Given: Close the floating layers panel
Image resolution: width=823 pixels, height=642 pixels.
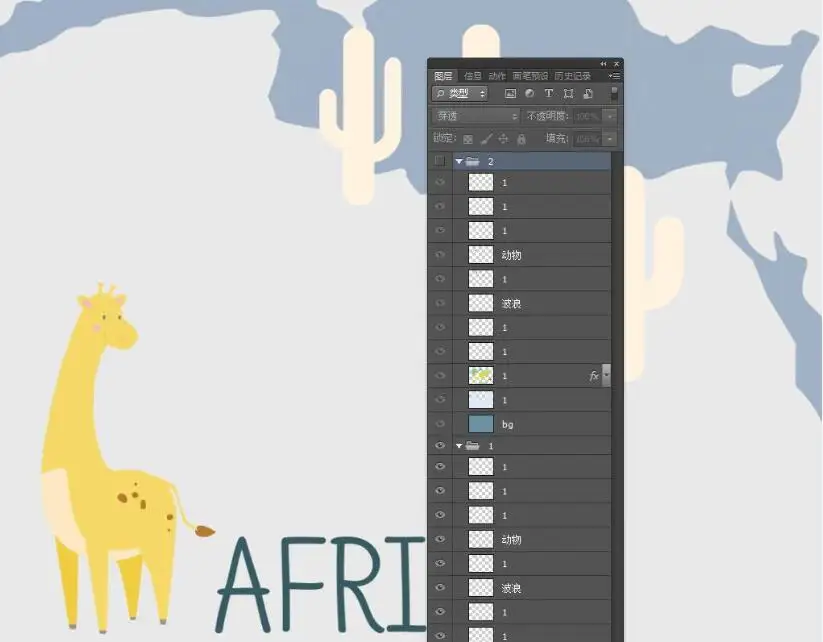Looking at the screenshot, I should (x=617, y=64).
